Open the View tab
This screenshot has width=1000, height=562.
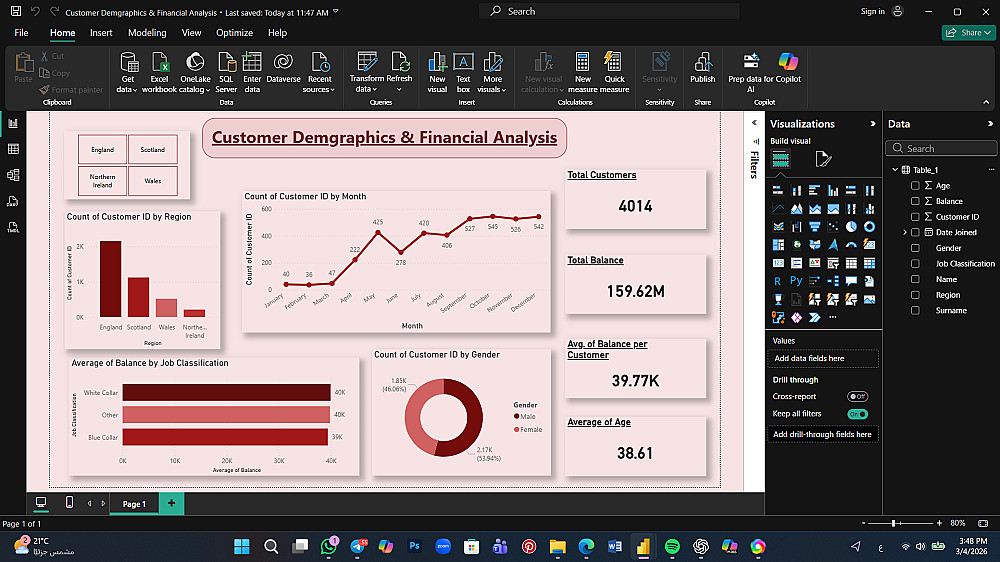[191, 33]
